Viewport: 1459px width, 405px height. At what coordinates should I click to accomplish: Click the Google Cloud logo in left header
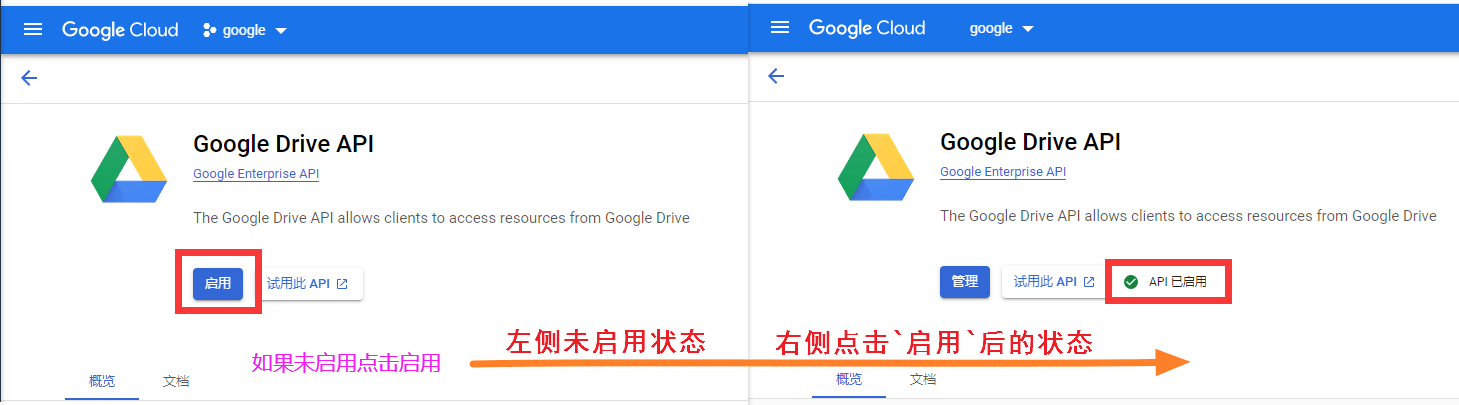point(120,30)
